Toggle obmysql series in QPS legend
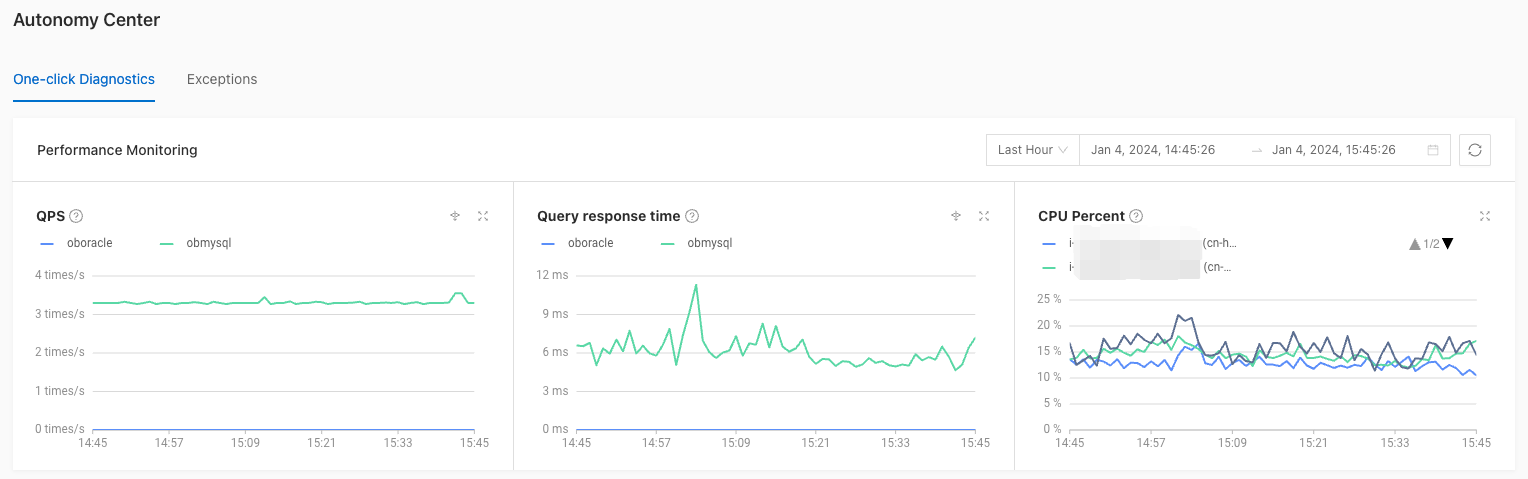Image resolution: width=1528 pixels, height=479 pixels. pyautogui.click(x=195, y=243)
